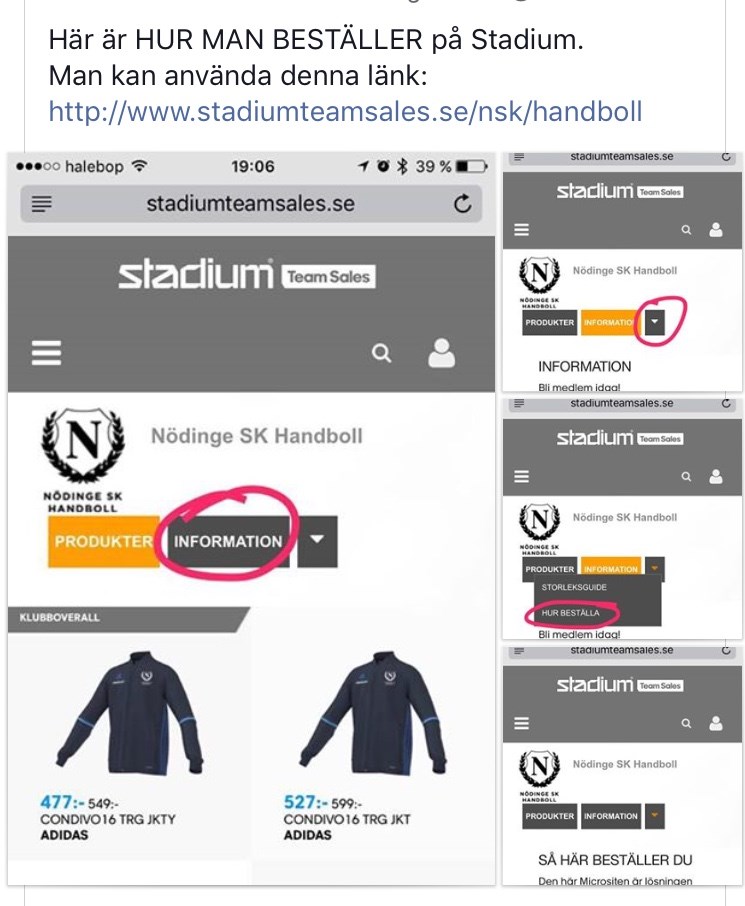Choose STORLEKSGUIDE from the dropdown menu
The image size is (745, 906).
[574, 587]
